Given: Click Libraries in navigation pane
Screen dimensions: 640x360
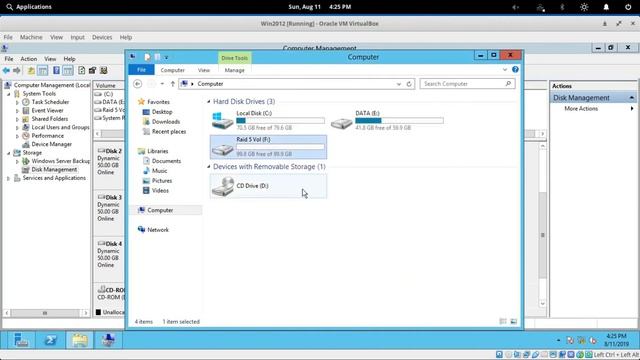Looking at the screenshot, I should tap(158, 151).
